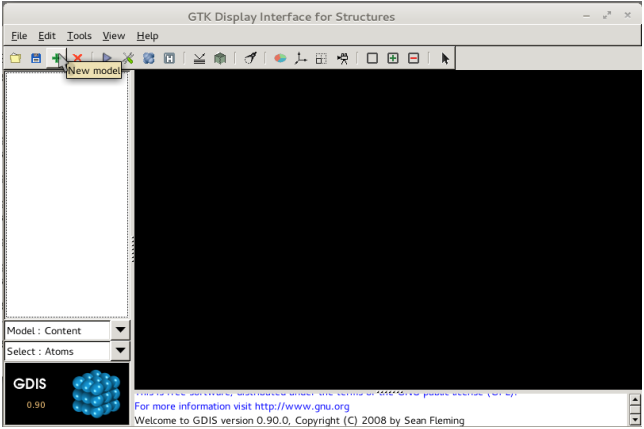Create a new model with the green plus

click(x=56, y=58)
